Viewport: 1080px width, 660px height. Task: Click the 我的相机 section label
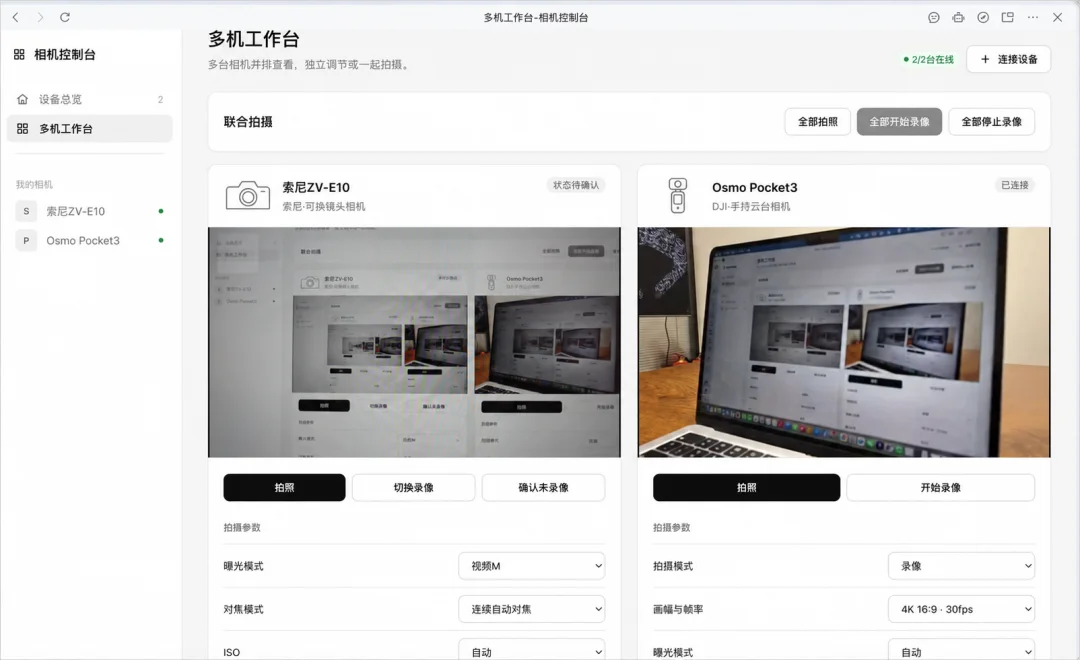tap(34, 185)
